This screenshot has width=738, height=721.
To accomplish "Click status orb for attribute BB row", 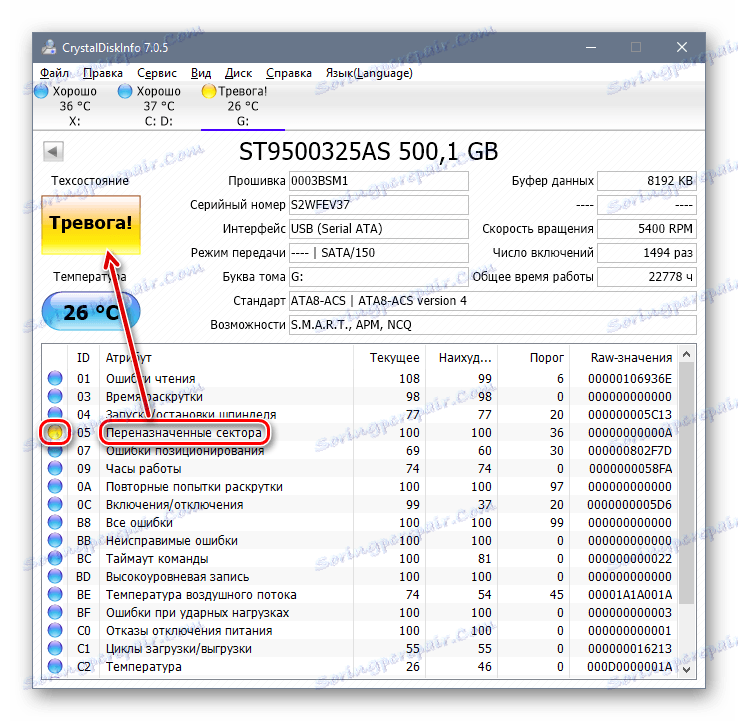I will click(x=55, y=540).
